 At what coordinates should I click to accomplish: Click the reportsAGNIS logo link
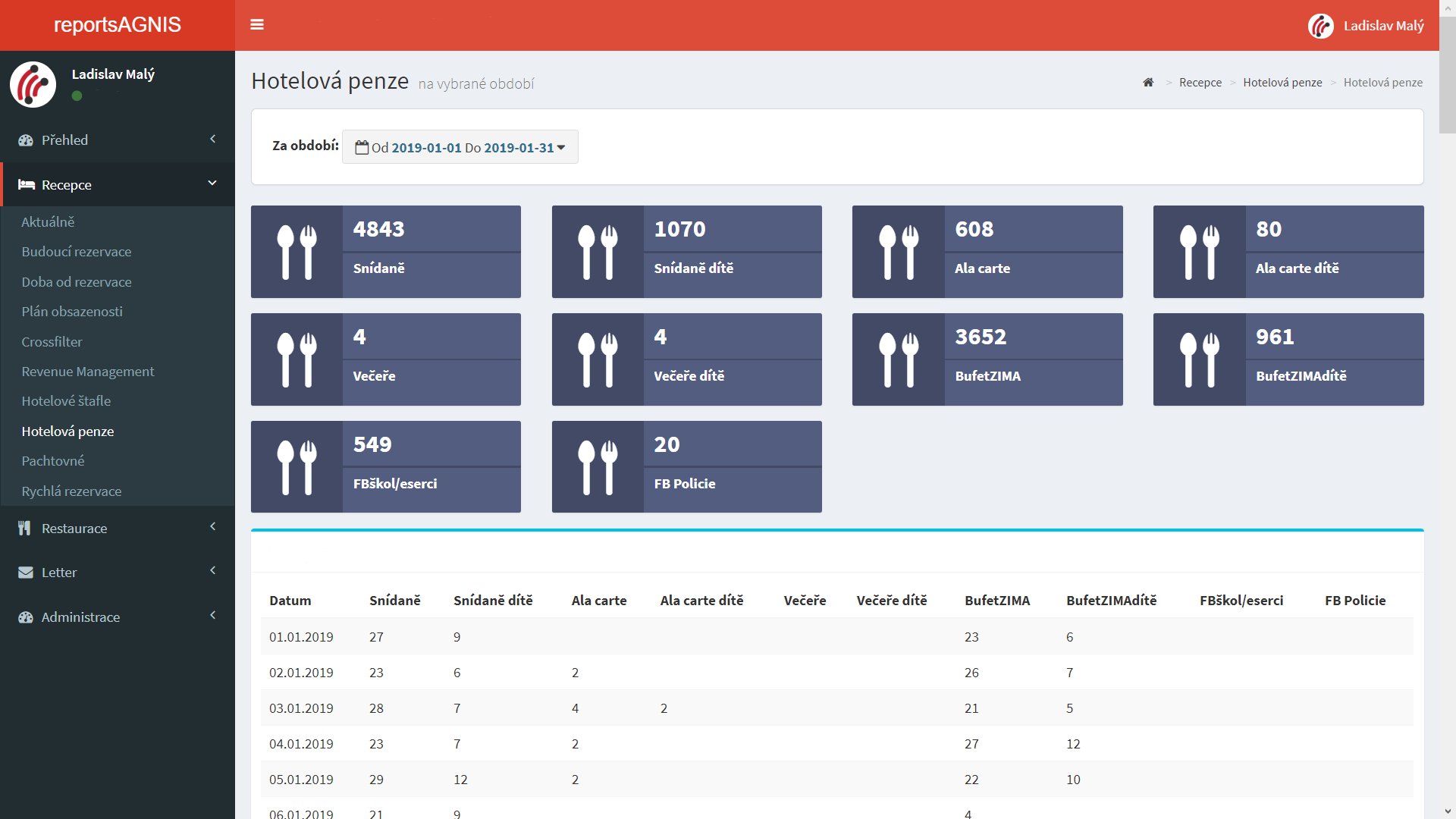118,25
